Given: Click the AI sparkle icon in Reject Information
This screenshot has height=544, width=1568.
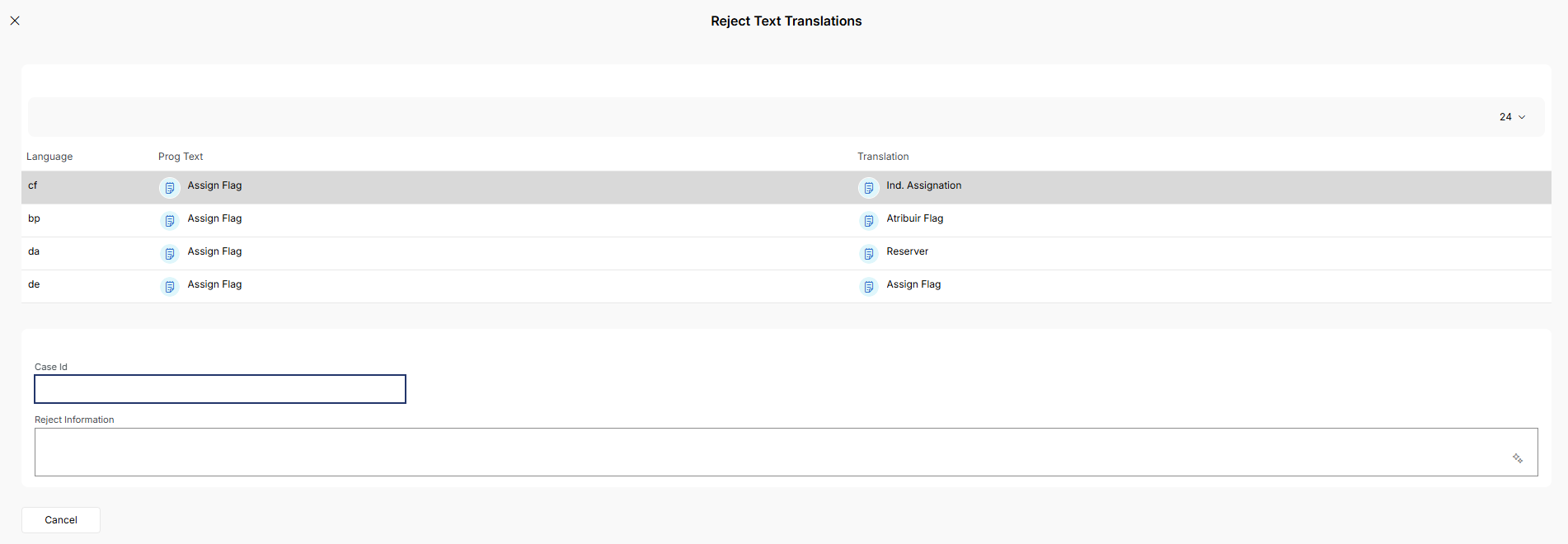Looking at the screenshot, I should coord(1518,458).
